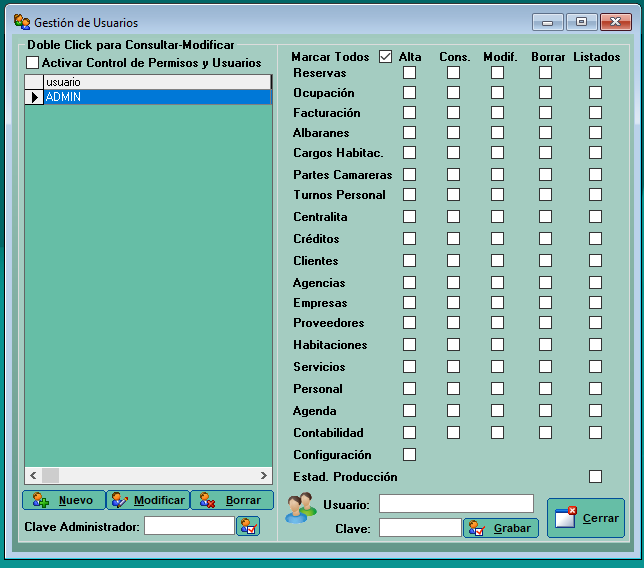Uncheck the Marcar Todos checkbox
Image resolution: width=644 pixels, height=568 pixels.
(x=386, y=57)
